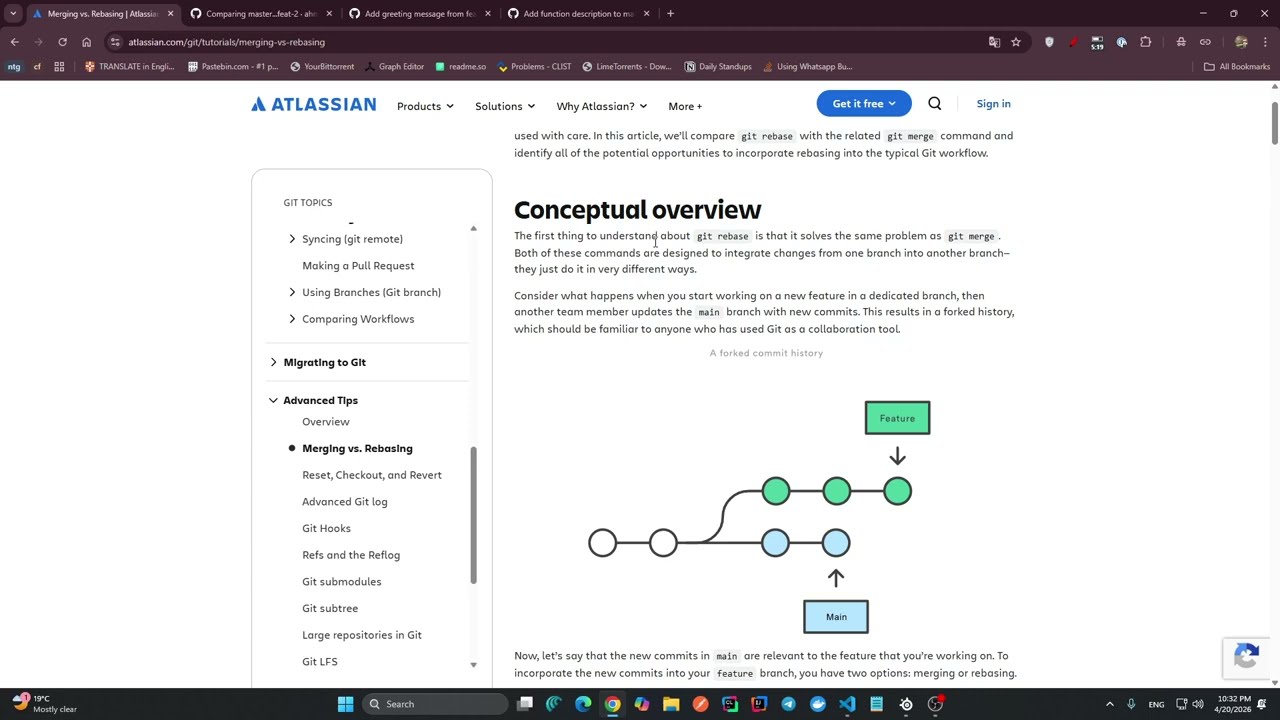This screenshot has width=1280, height=720.
Task: Open Task View on the taskbar
Action: [525, 704]
